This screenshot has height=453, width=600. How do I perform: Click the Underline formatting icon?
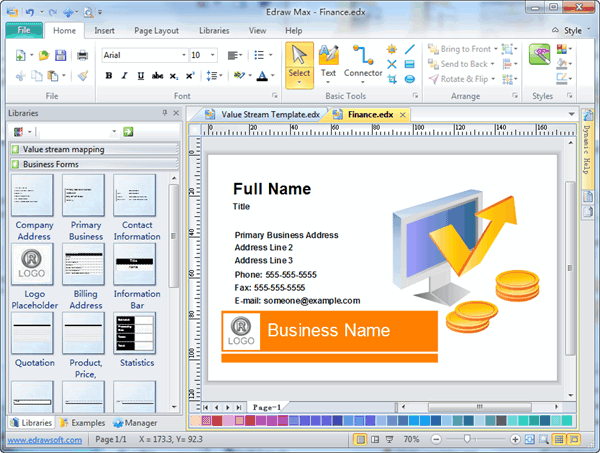click(140, 75)
